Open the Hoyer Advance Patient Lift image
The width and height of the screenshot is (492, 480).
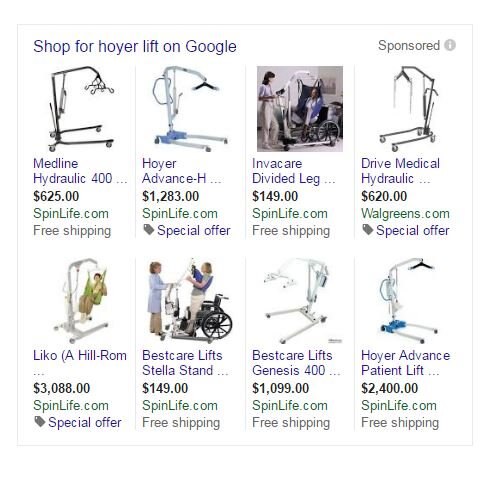click(x=407, y=301)
